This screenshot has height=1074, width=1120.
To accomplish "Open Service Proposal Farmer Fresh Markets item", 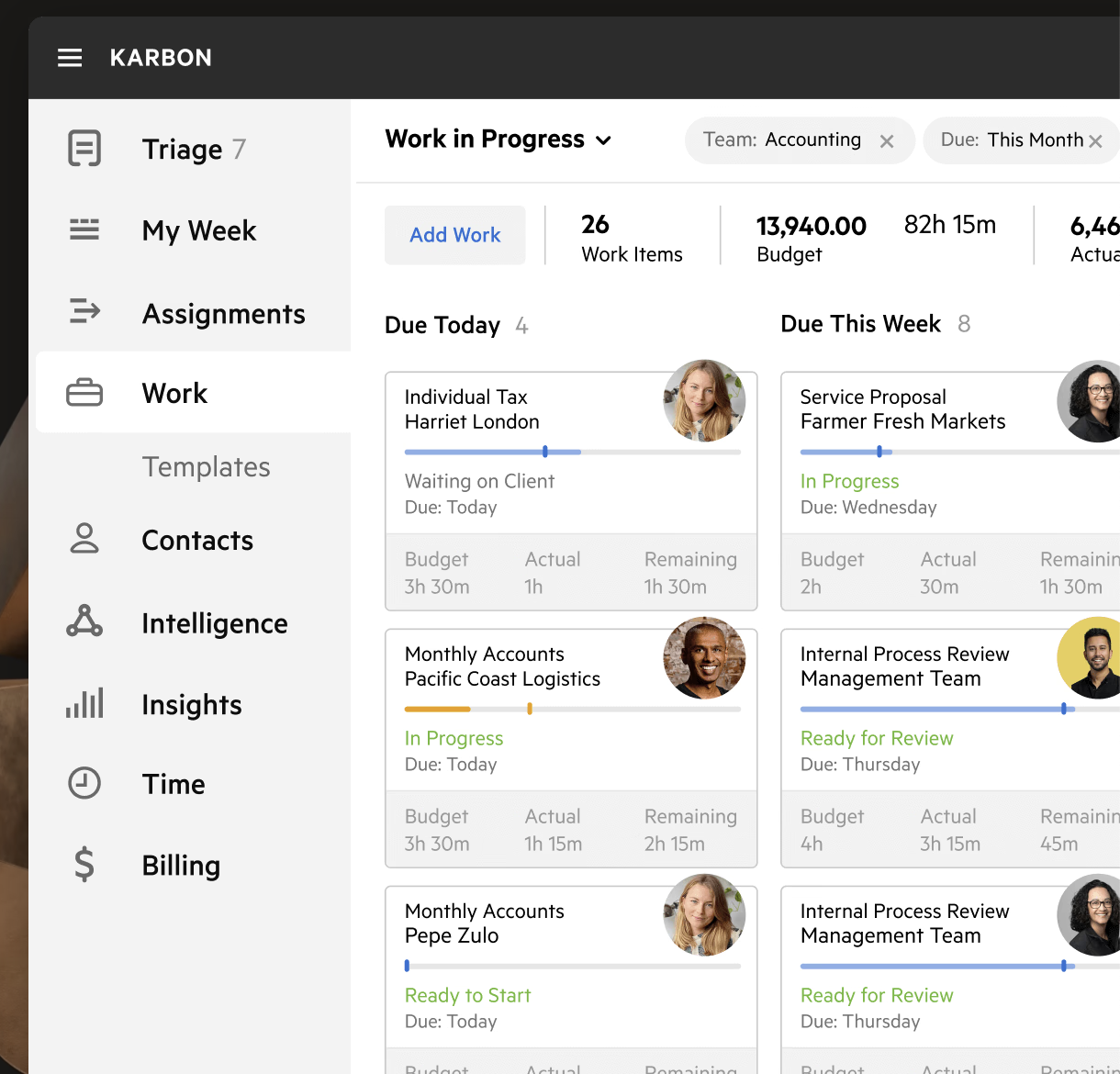I will [x=902, y=409].
